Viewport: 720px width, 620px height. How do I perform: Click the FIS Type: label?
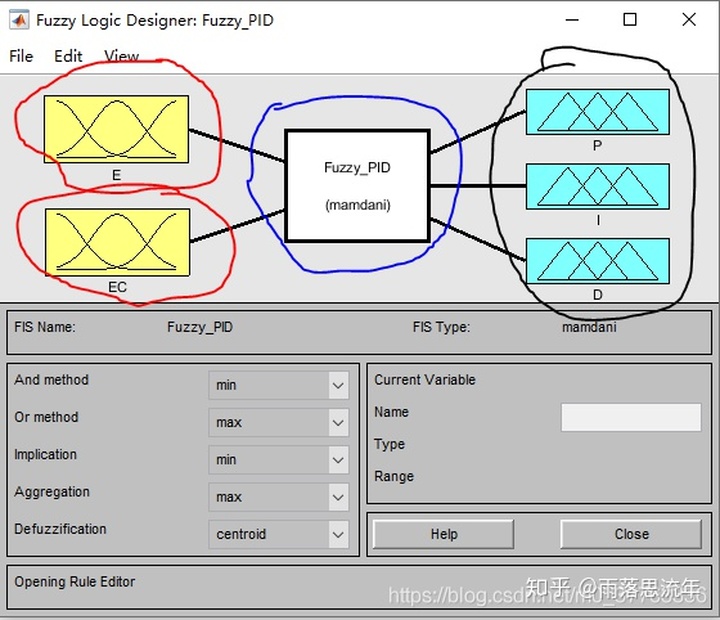(441, 327)
